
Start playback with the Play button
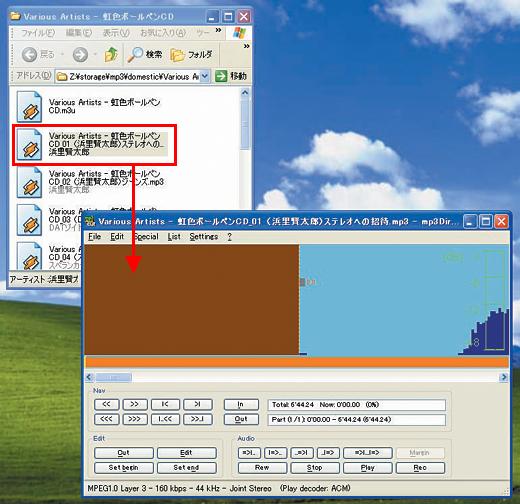(368, 468)
